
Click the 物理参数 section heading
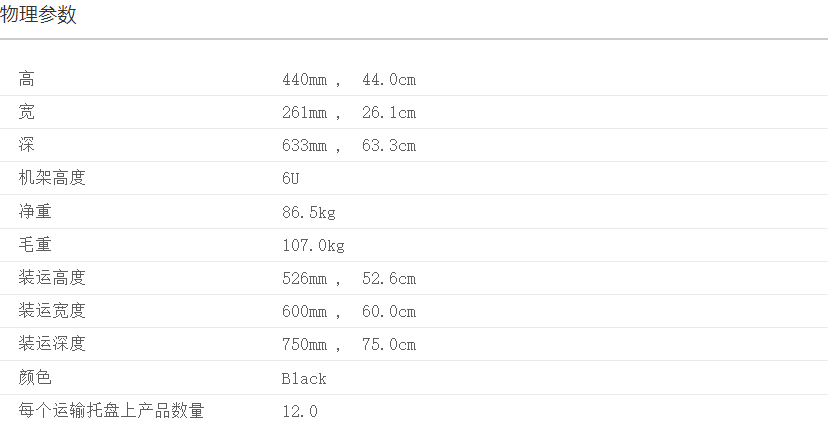coord(39,15)
